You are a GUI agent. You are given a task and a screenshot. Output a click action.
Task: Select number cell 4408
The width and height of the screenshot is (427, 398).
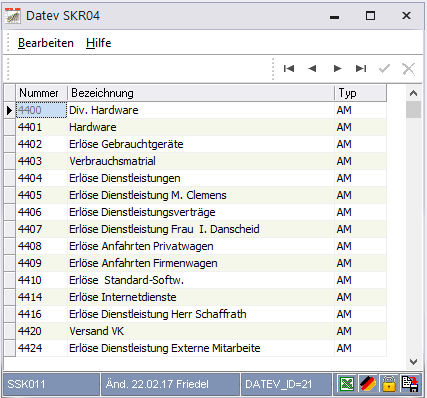(x=41, y=246)
